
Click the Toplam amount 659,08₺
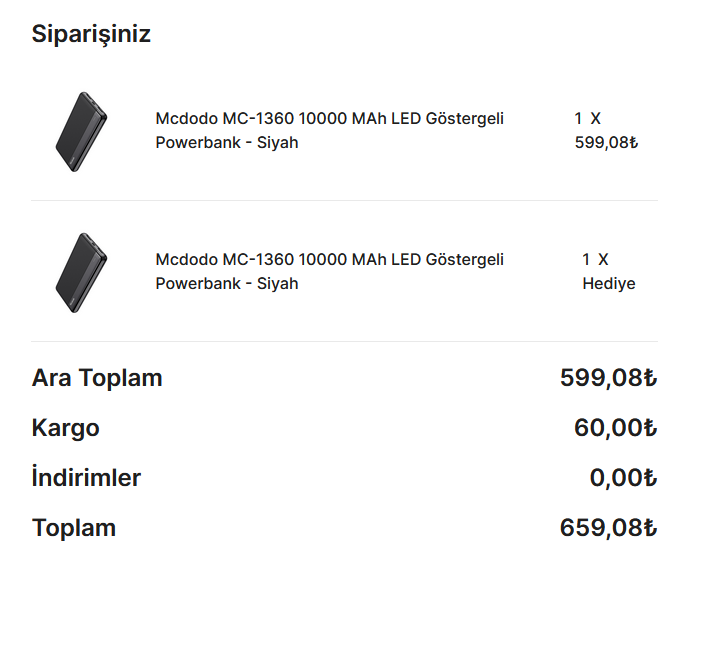(608, 529)
